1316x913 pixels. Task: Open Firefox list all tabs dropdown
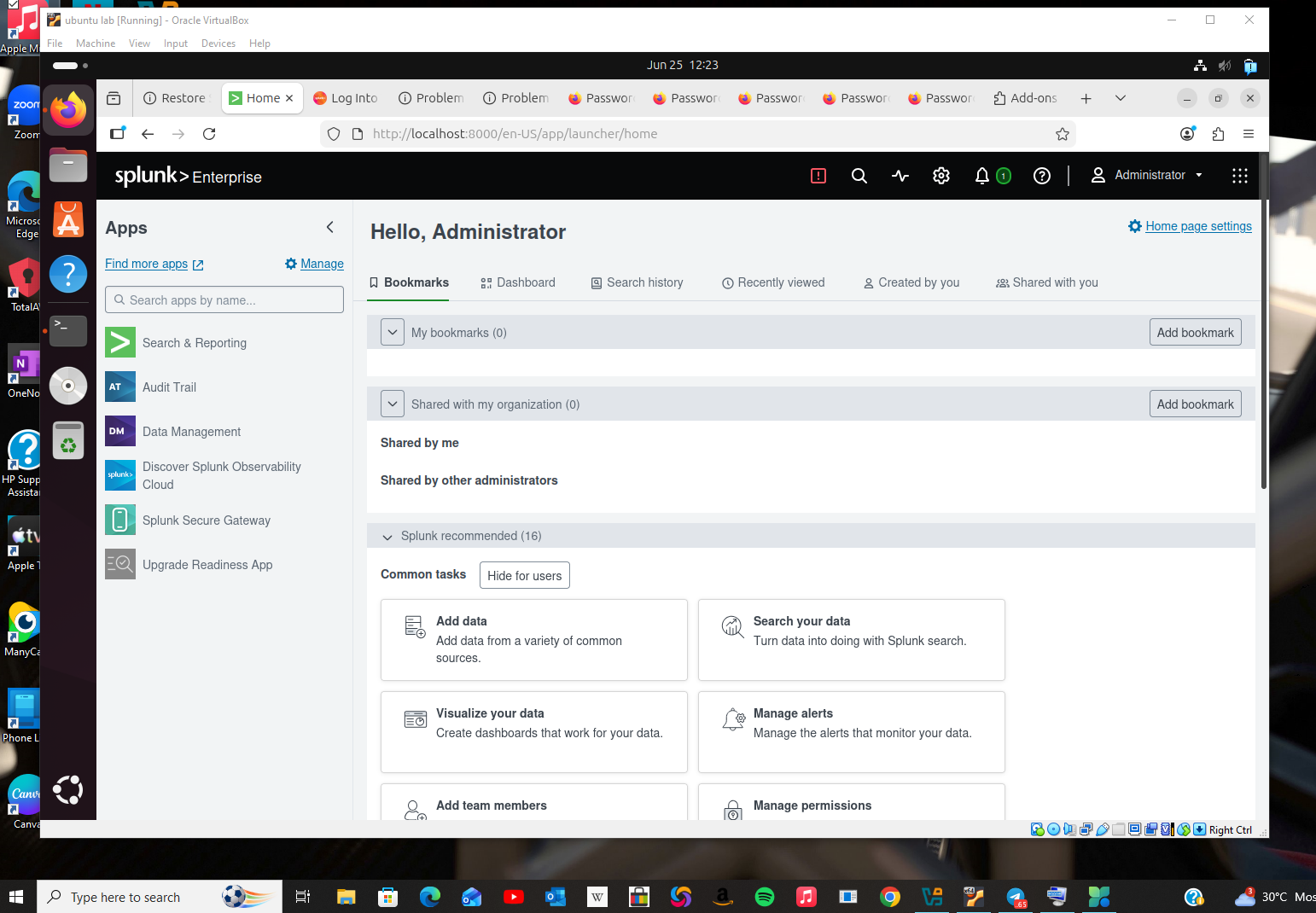(x=1120, y=98)
